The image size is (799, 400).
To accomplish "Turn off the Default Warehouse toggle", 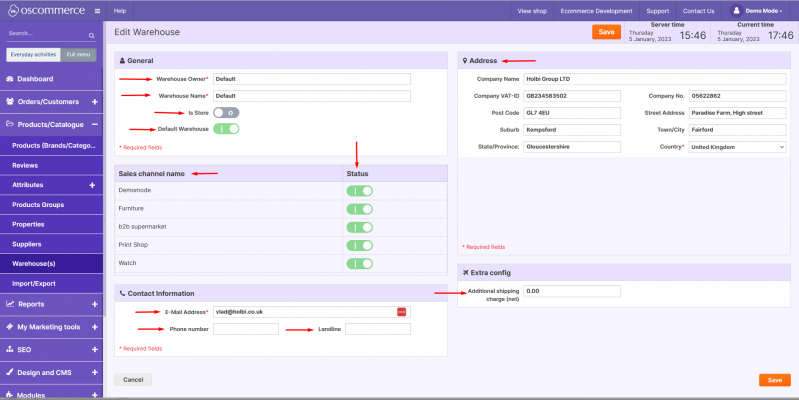I will [226, 129].
